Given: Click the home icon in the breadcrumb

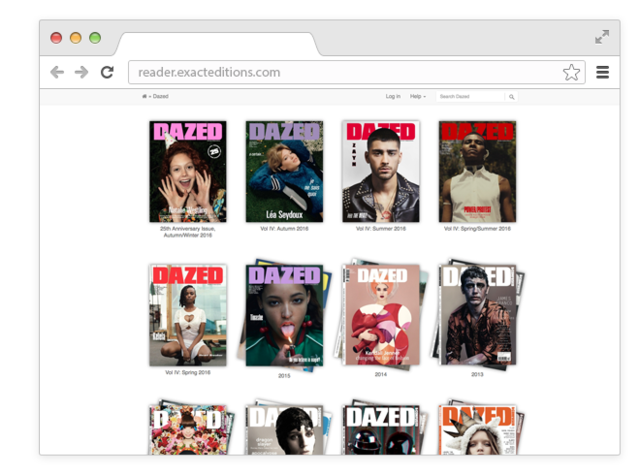Looking at the screenshot, I should point(144,96).
